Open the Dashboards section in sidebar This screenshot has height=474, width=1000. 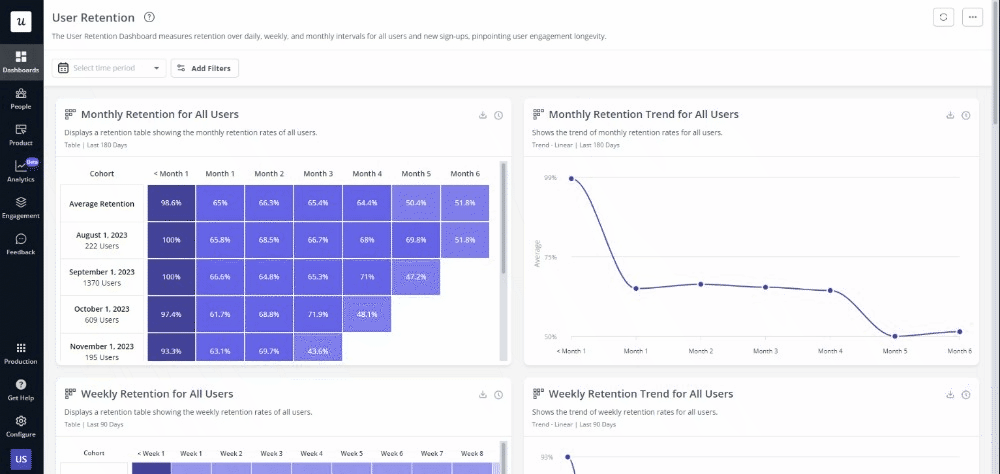[x=20, y=62]
